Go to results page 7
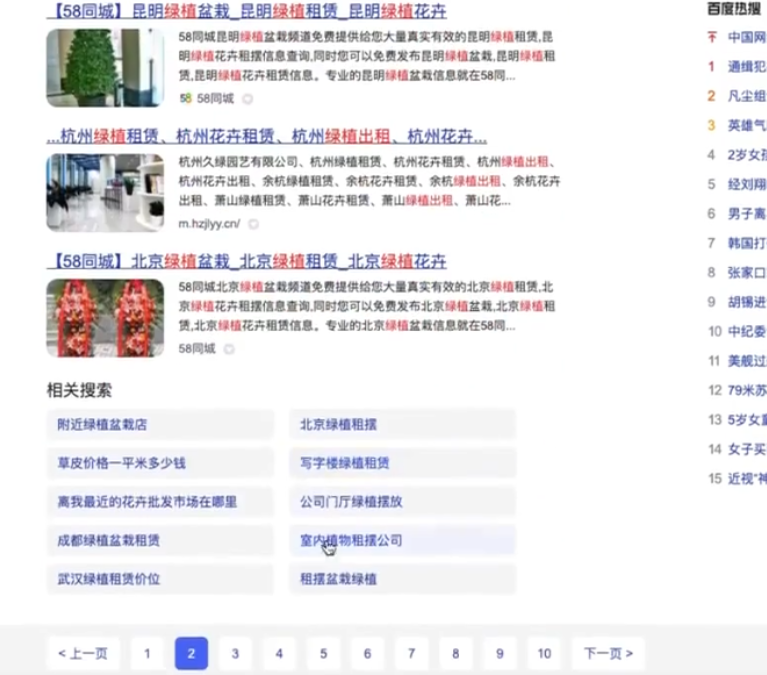The image size is (767, 675). 411,653
